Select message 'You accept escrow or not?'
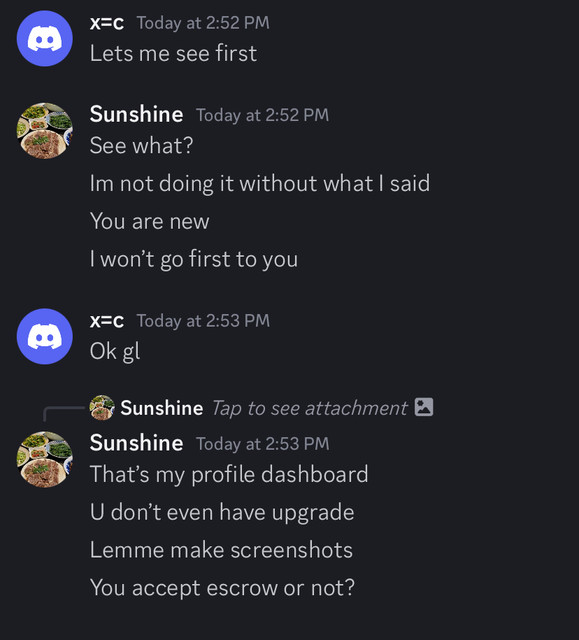This screenshot has height=640, width=579. coord(222,588)
